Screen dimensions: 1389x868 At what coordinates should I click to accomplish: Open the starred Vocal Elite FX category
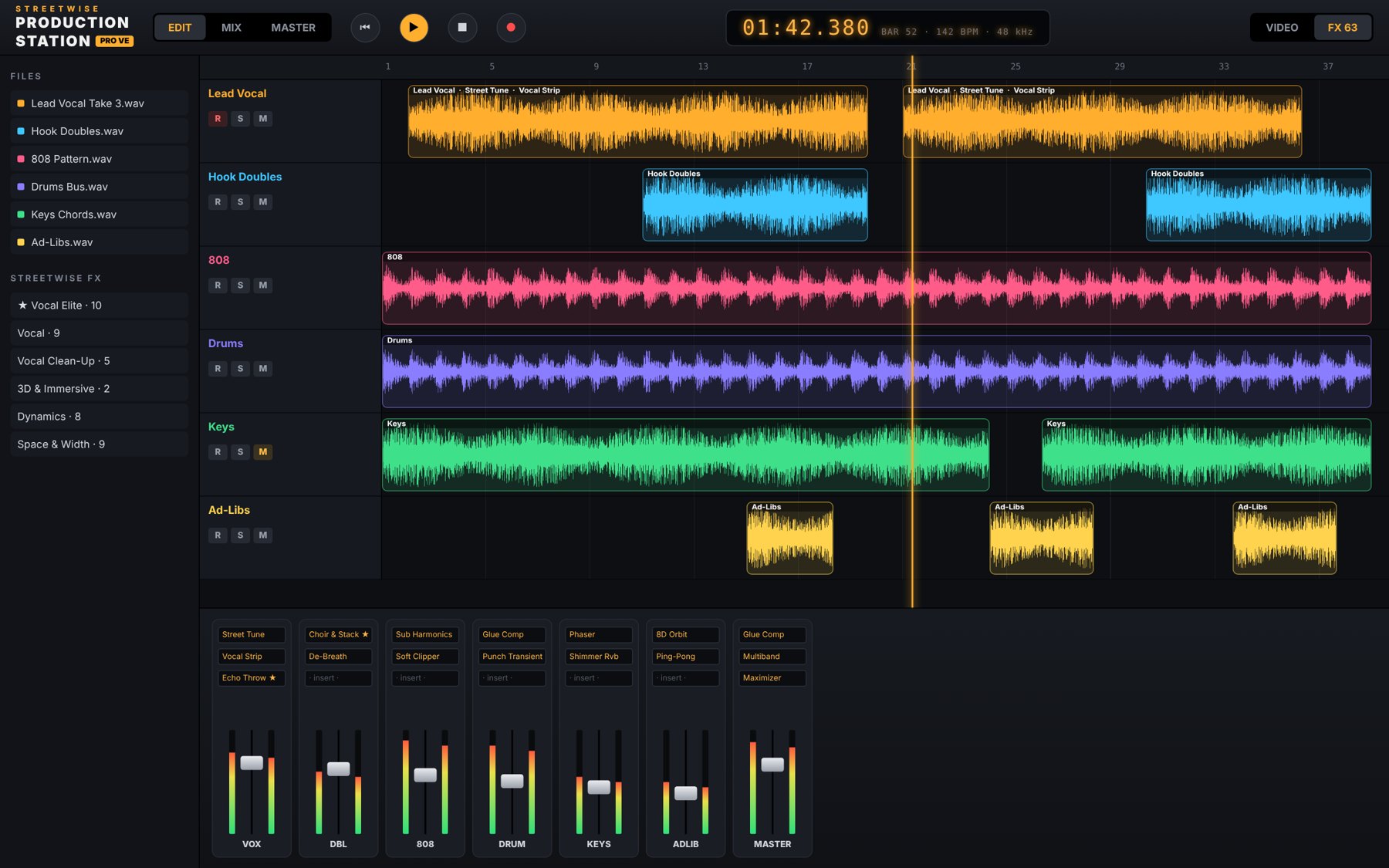coord(99,306)
